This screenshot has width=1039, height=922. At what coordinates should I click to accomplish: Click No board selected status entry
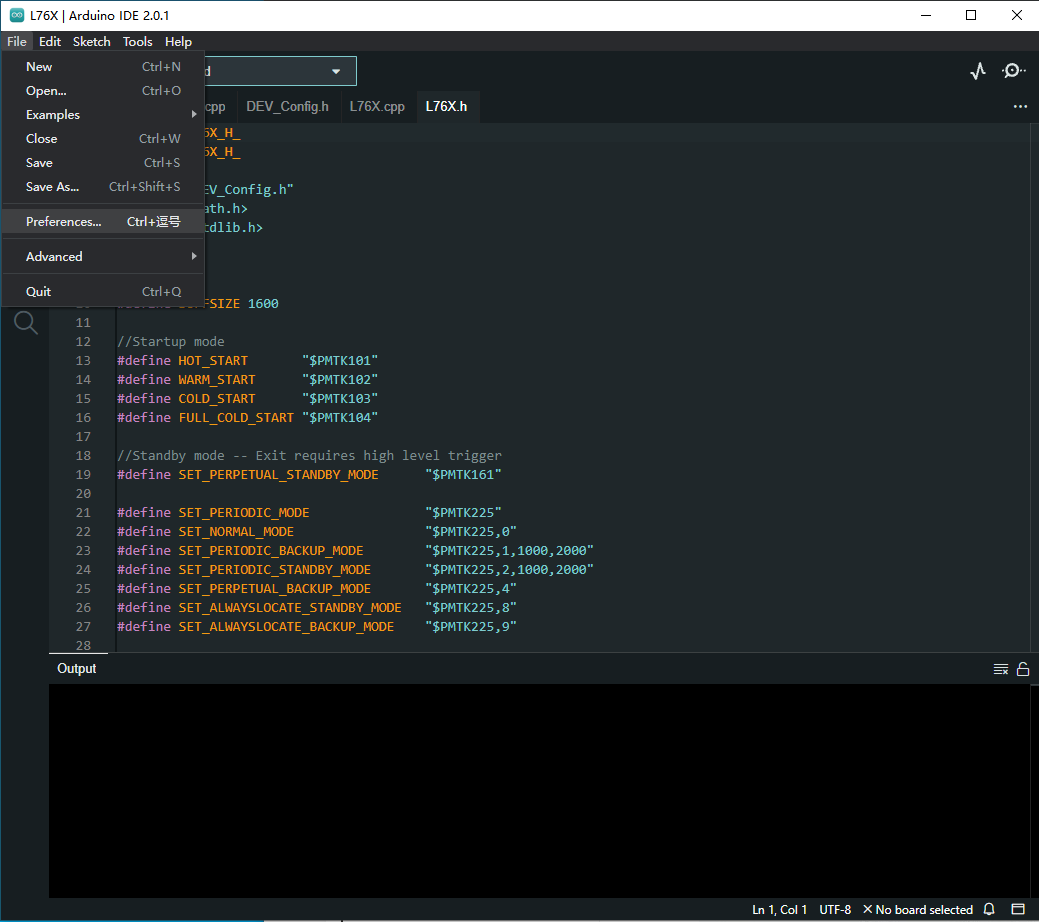(x=918, y=909)
